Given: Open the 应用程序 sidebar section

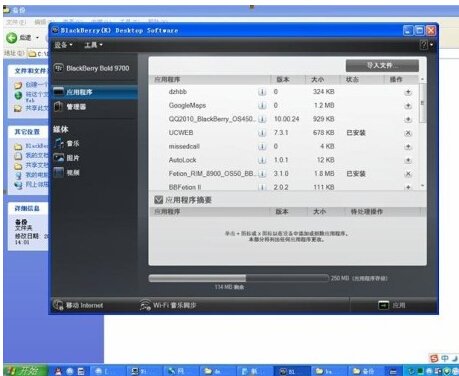Looking at the screenshot, I should point(95,92).
